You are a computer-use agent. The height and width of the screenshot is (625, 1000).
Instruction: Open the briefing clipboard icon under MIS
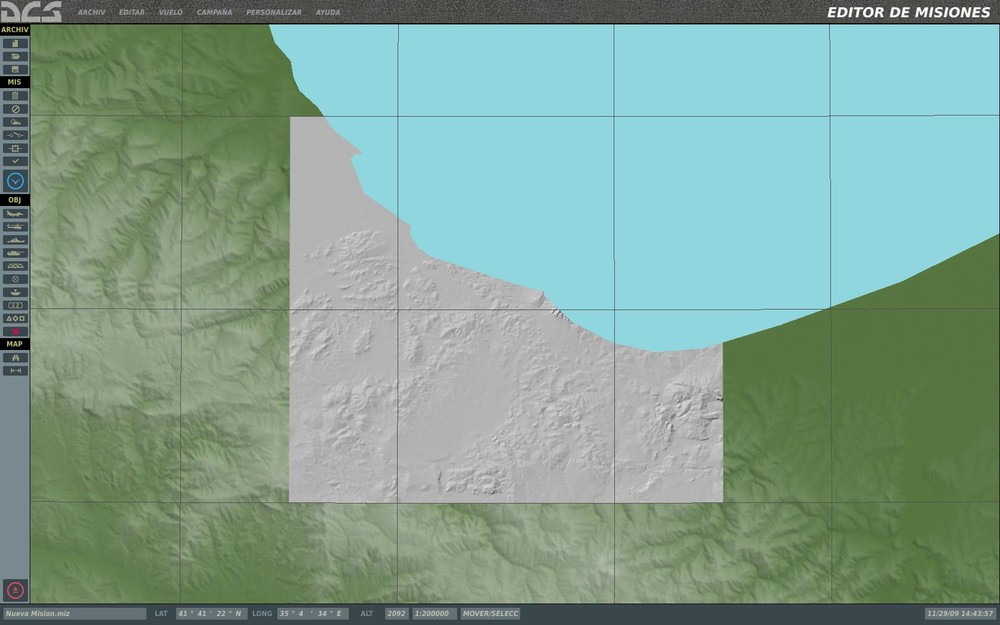tap(15, 96)
